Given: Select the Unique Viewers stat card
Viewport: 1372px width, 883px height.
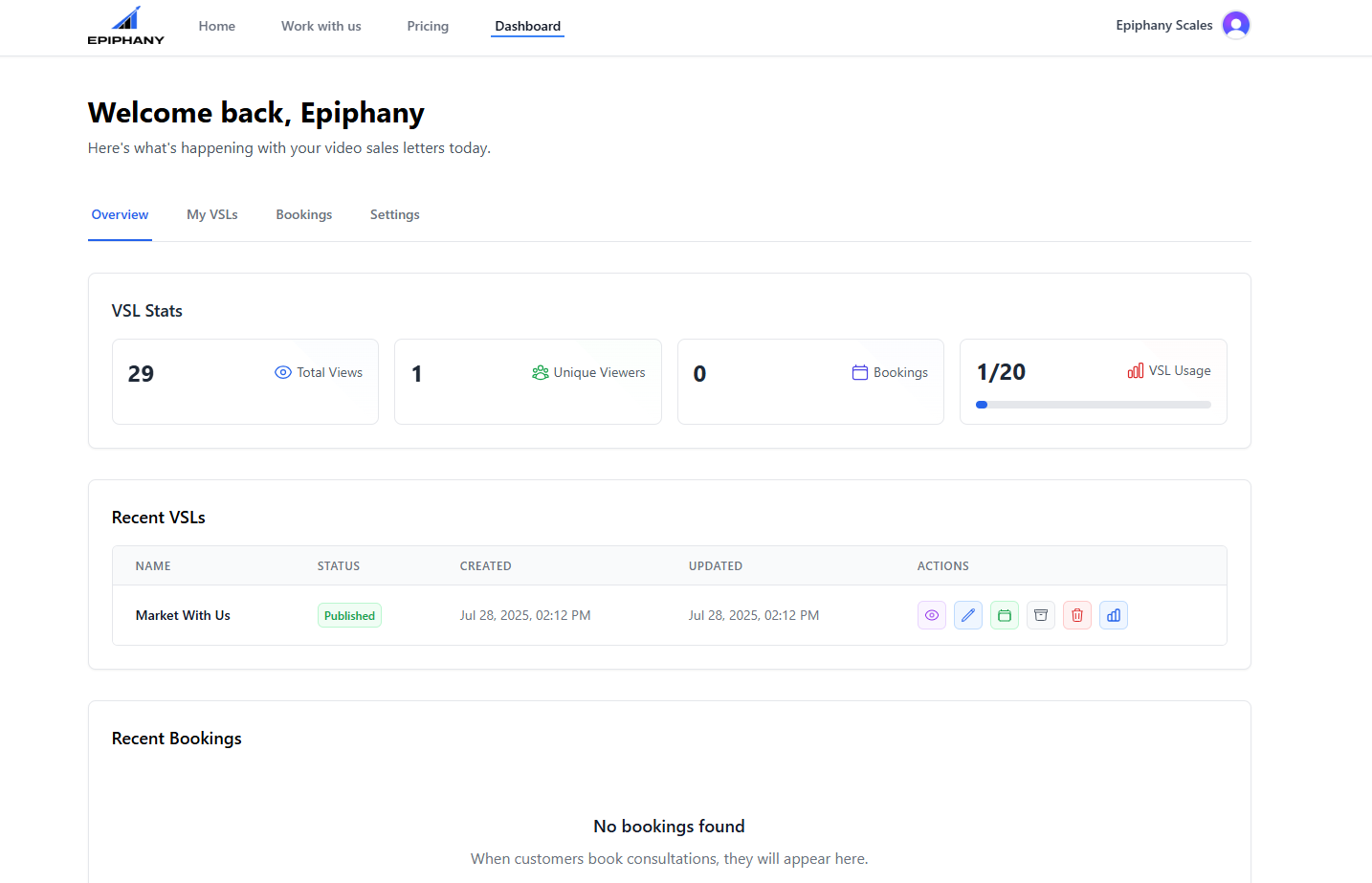Looking at the screenshot, I should [x=528, y=382].
